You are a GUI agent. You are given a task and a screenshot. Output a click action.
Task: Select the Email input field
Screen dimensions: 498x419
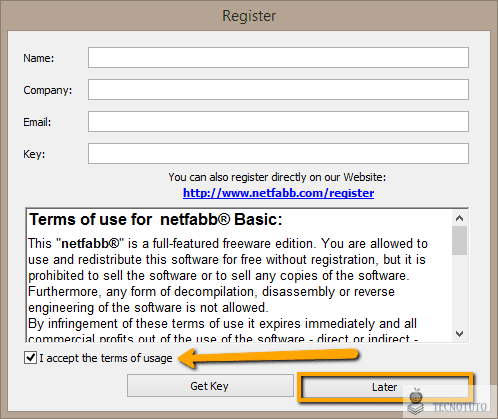click(x=278, y=122)
